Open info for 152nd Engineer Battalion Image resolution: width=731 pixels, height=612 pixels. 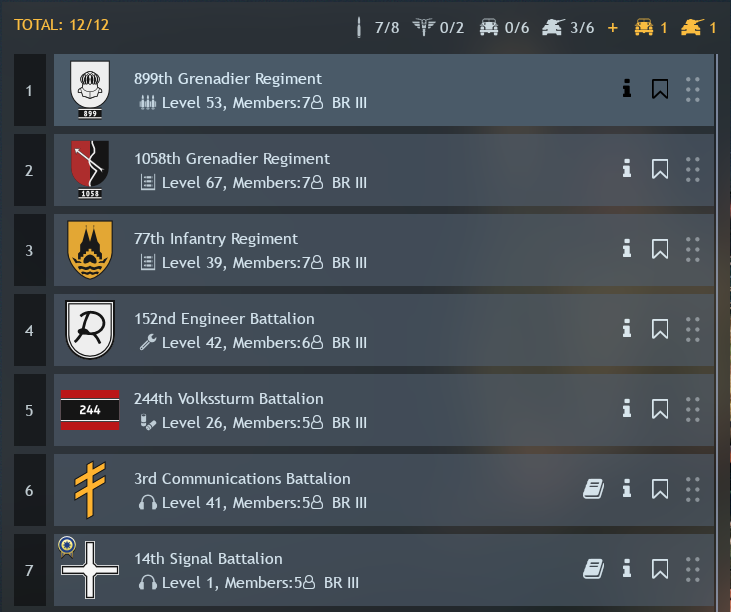[627, 329]
